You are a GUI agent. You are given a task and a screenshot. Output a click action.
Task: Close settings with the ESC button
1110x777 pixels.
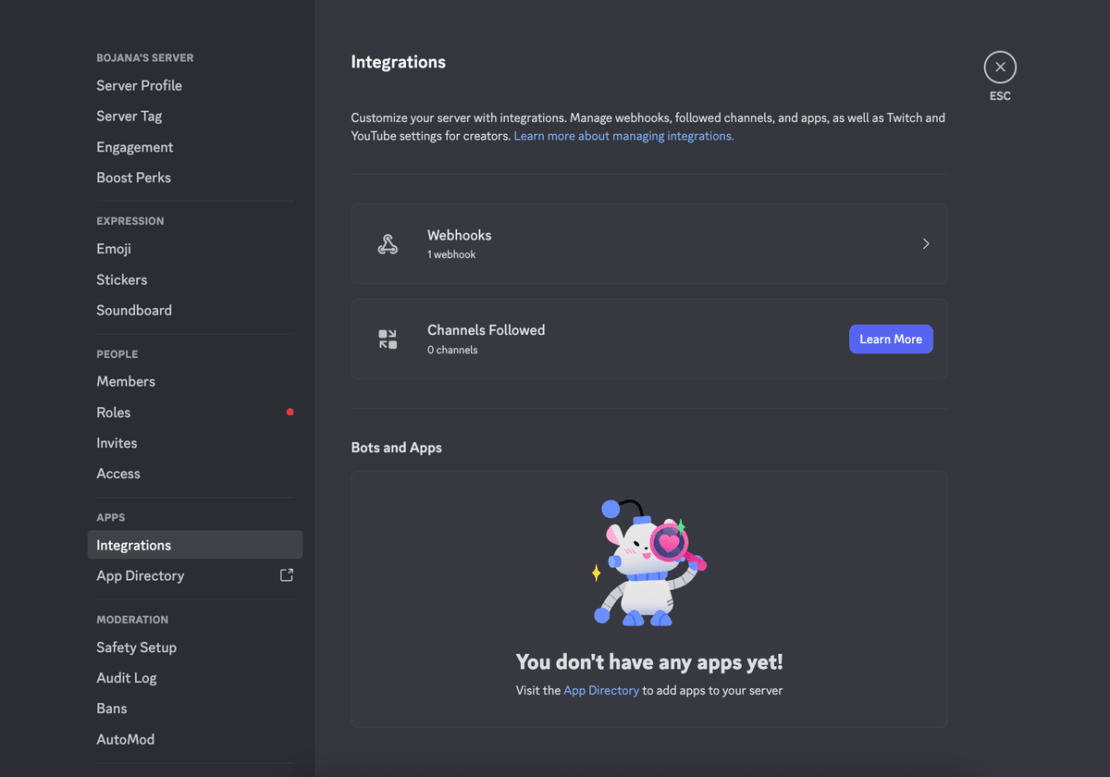tap(999, 65)
